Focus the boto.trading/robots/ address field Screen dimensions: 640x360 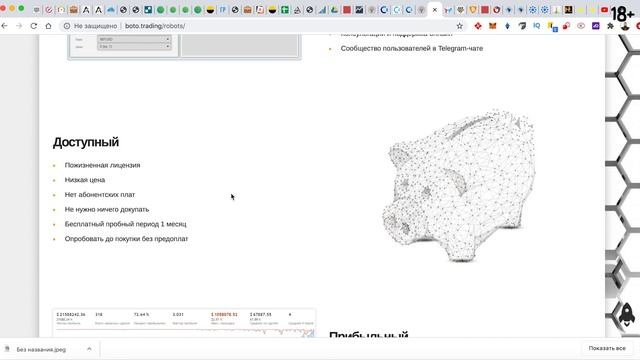pyautogui.click(x=155, y=26)
